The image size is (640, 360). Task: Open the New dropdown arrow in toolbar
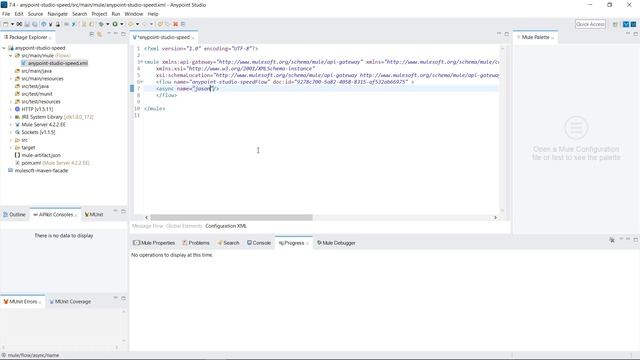pyautogui.click(x=12, y=24)
